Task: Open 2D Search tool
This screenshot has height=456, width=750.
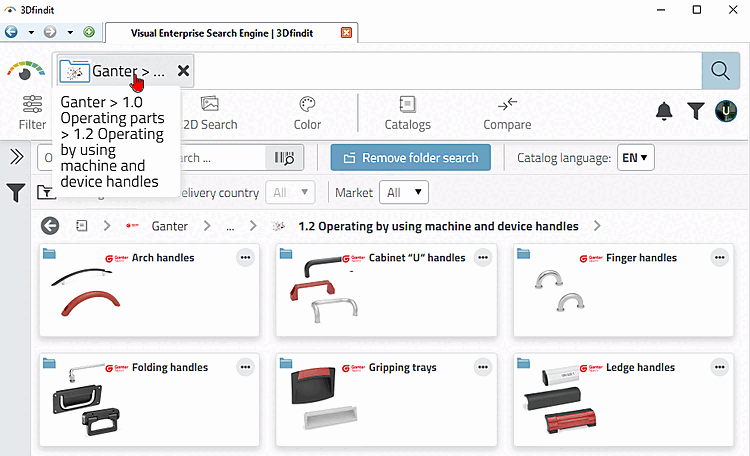Action: pyautogui.click(x=210, y=112)
